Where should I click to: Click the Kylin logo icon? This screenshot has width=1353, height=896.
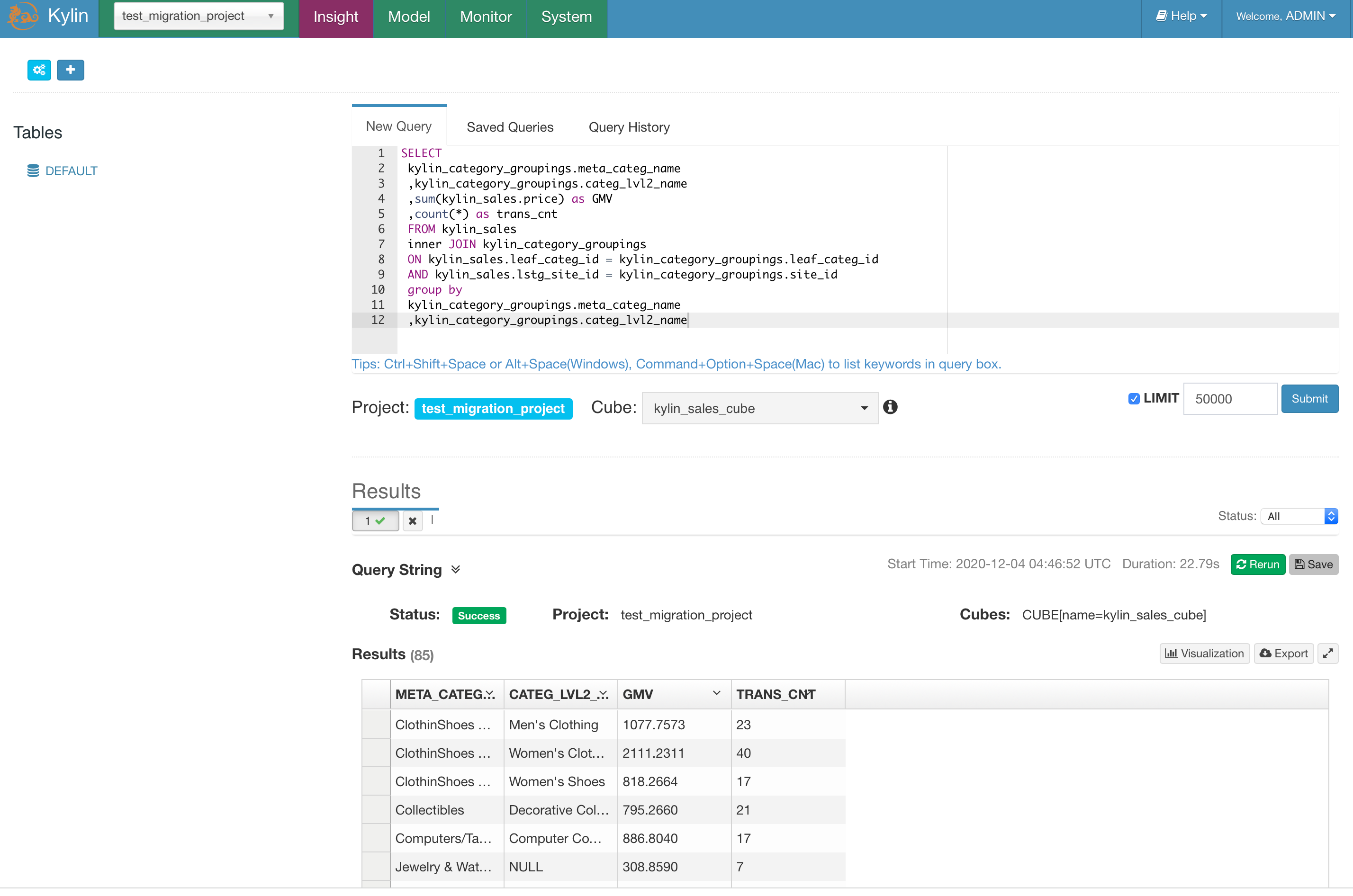pos(23,16)
